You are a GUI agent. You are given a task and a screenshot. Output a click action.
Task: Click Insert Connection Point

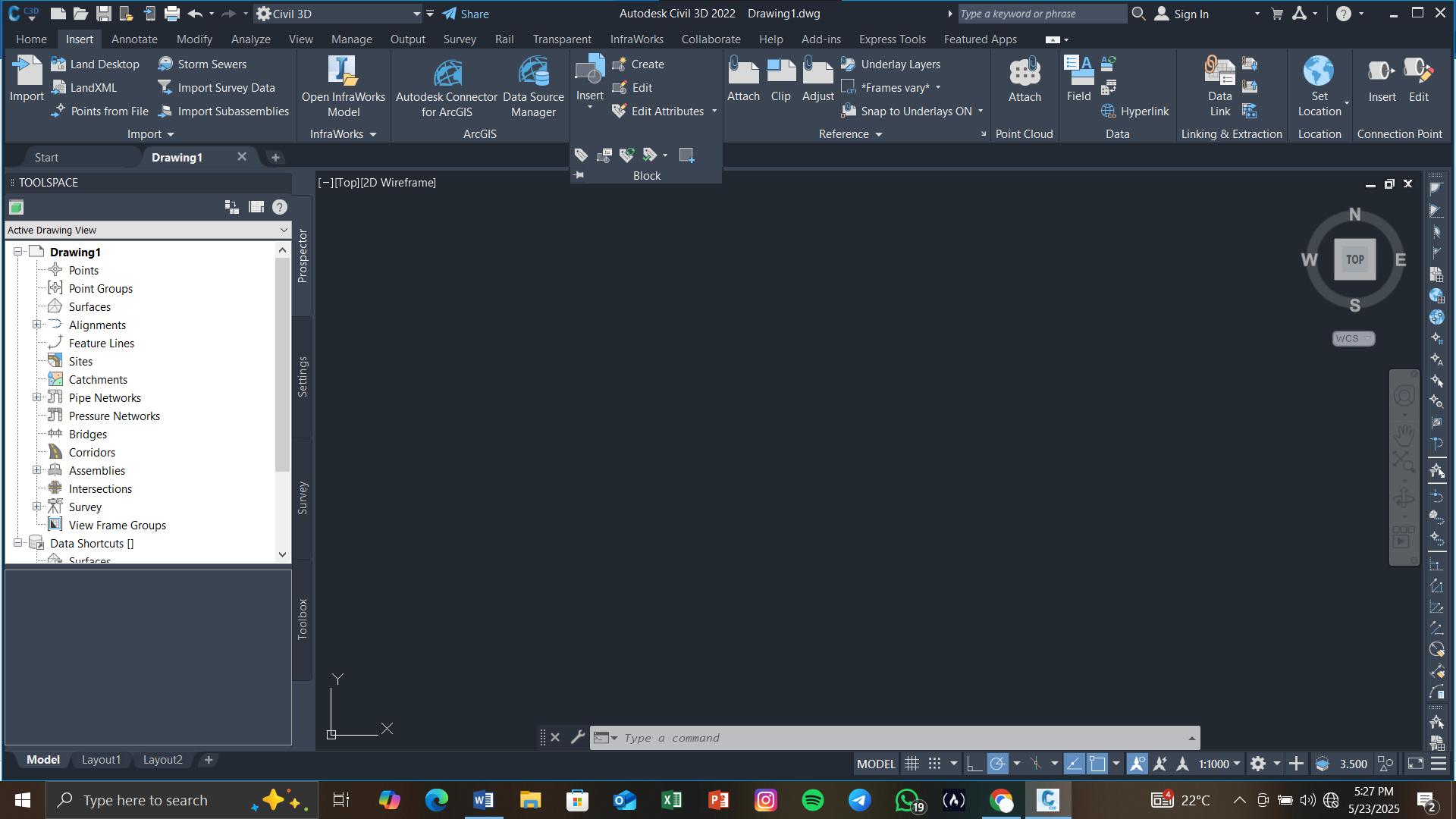(x=1382, y=79)
